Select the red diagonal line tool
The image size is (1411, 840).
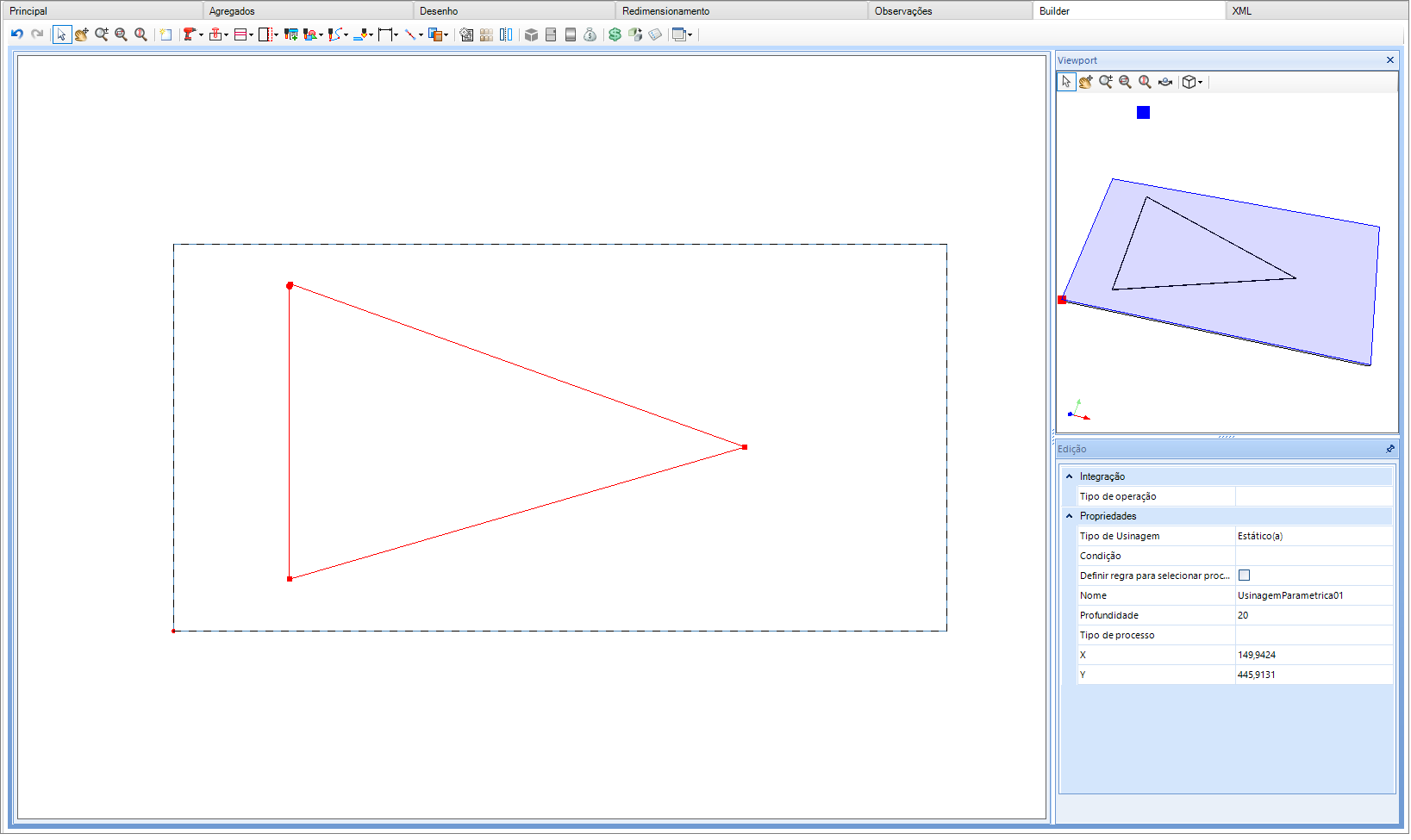(x=409, y=34)
